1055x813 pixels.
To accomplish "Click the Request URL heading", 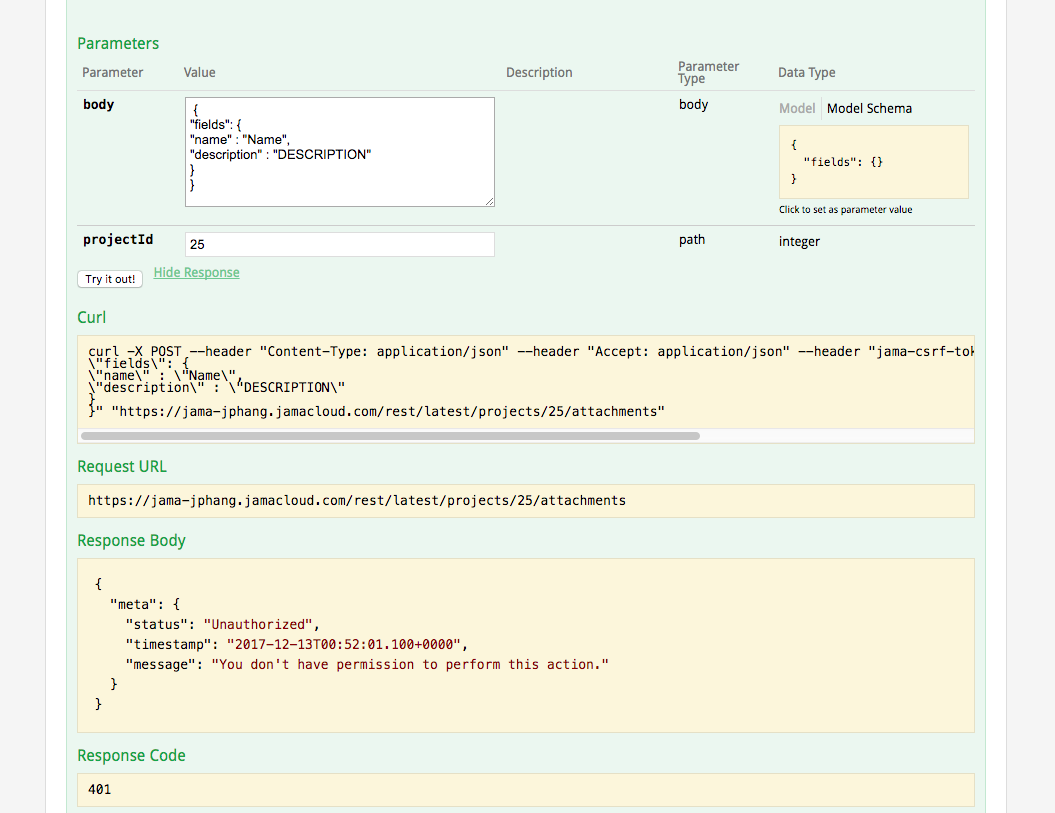I will [122, 467].
